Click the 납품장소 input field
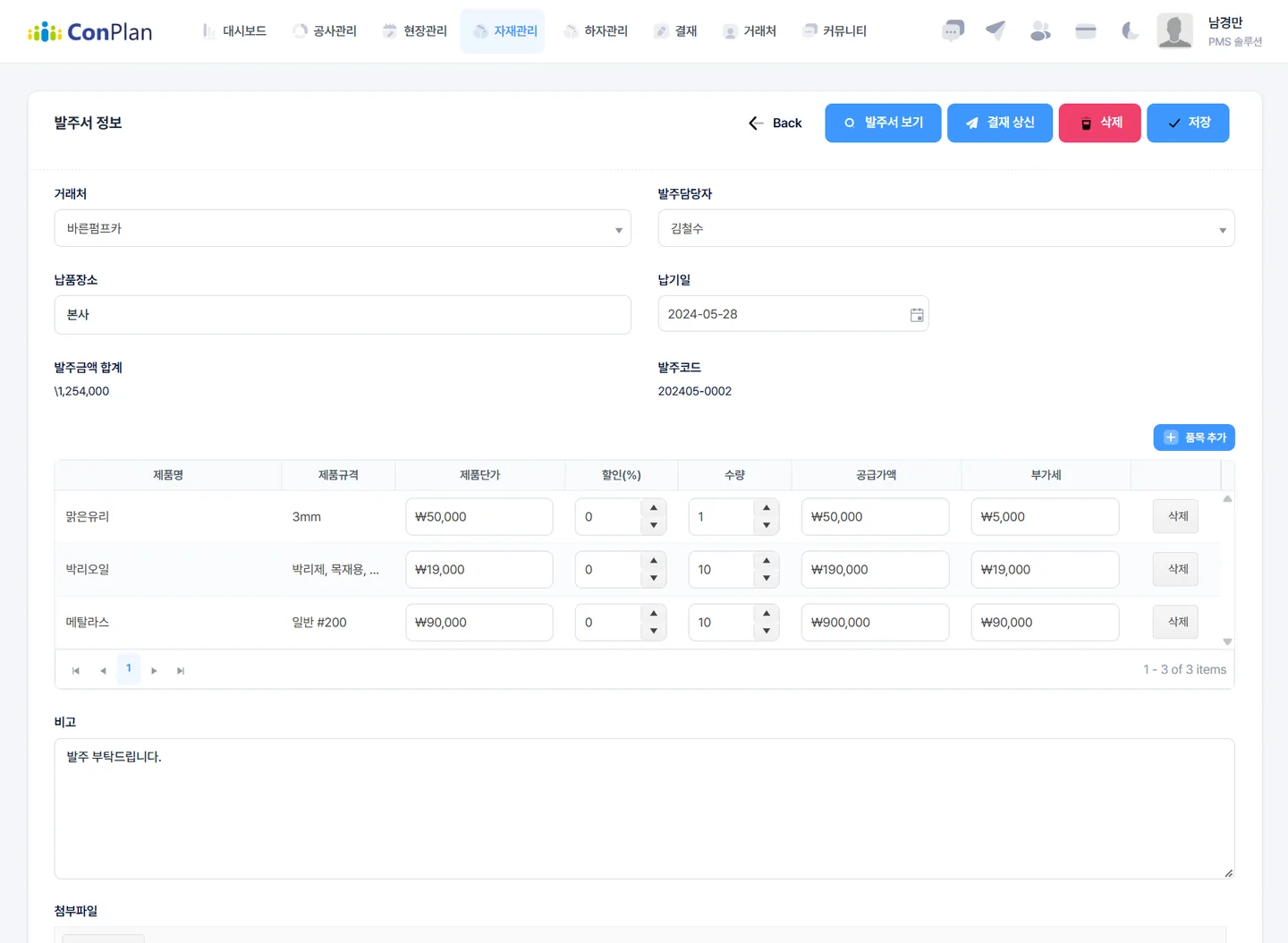The width and height of the screenshot is (1288, 943). click(343, 315)
